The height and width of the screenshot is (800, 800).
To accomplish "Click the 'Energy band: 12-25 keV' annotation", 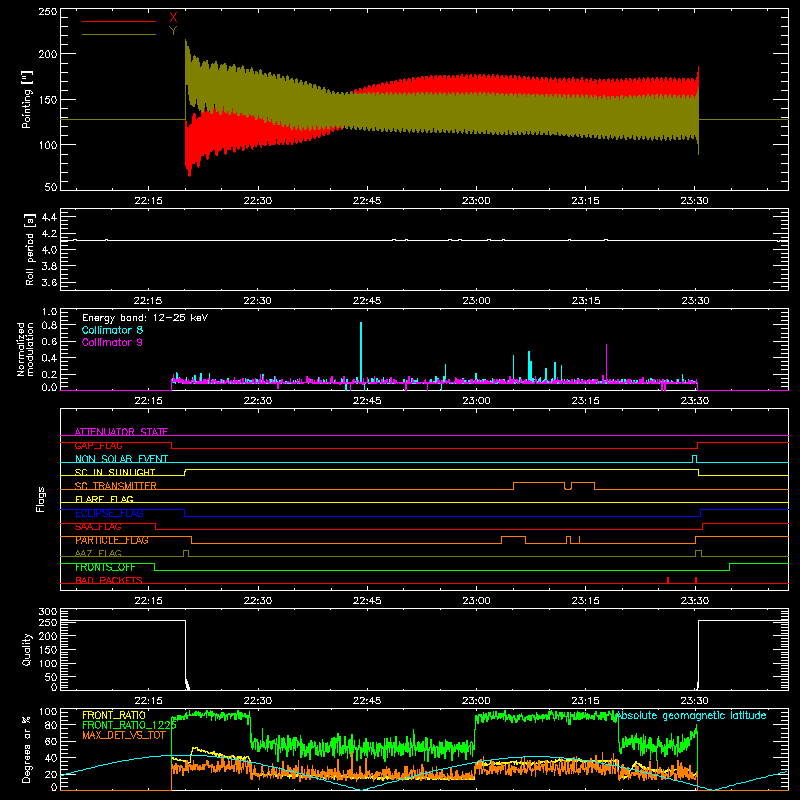I will pos(145,318).
